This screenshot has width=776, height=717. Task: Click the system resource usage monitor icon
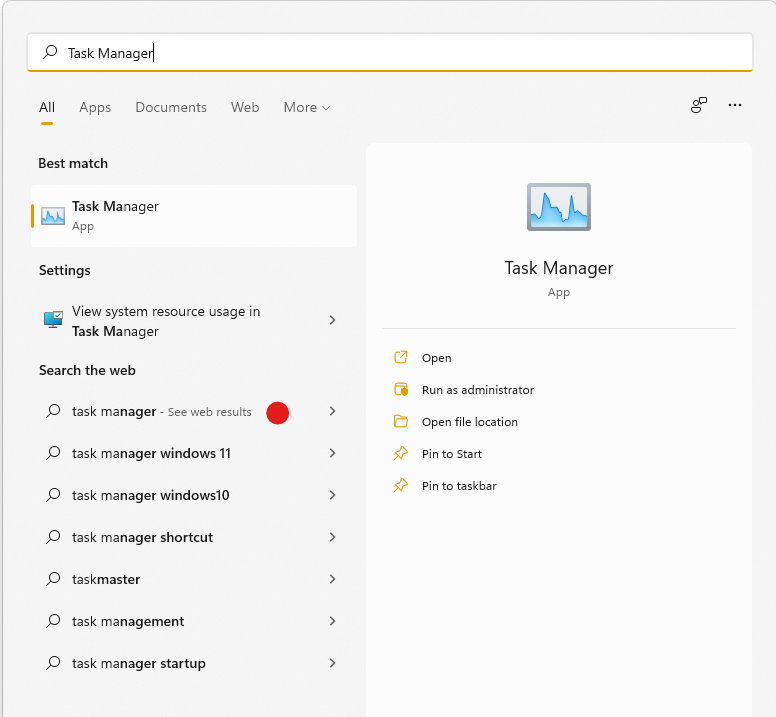(x=53, y=320)
